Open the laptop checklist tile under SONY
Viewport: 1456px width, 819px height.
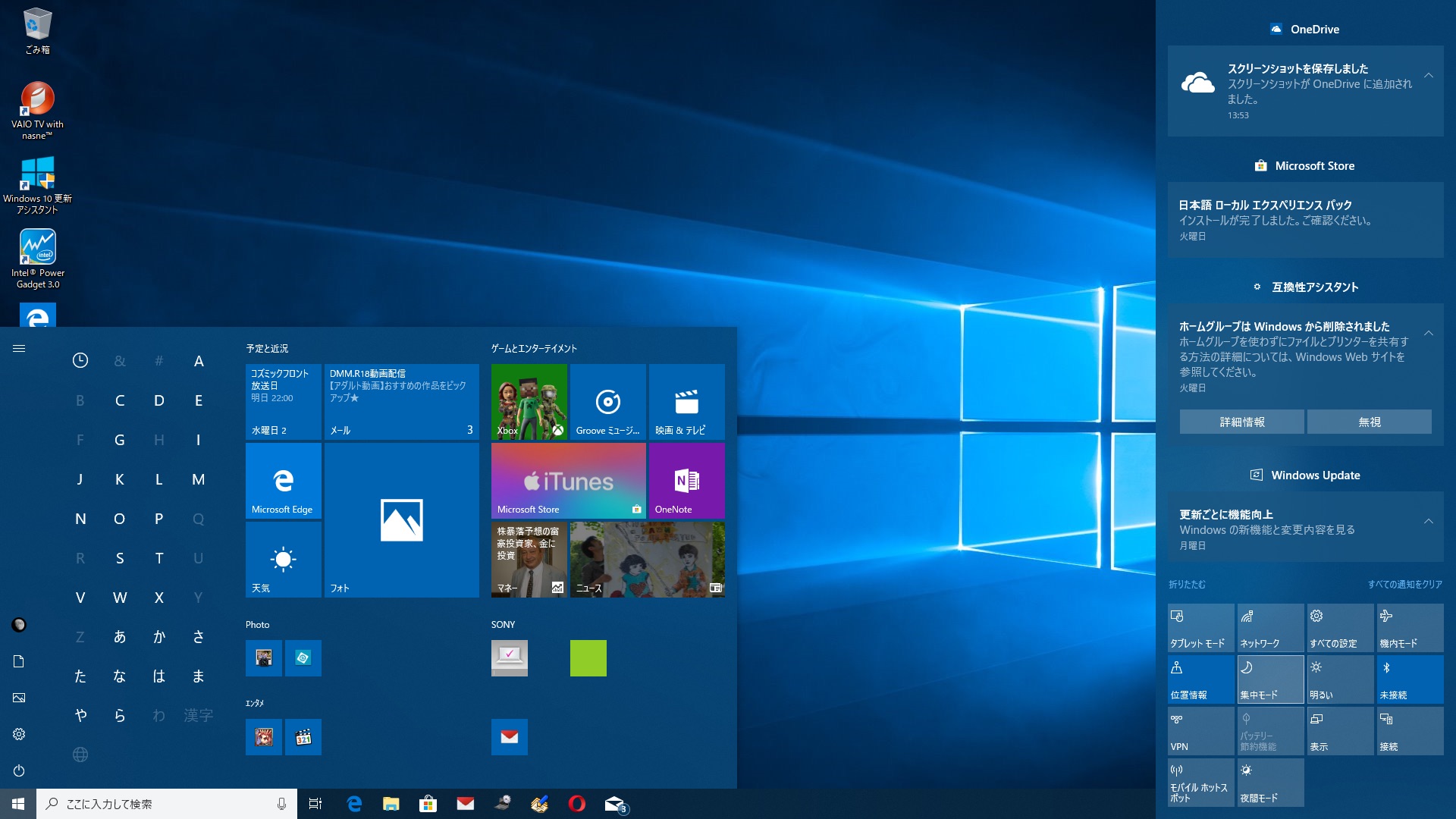(509, 658)
